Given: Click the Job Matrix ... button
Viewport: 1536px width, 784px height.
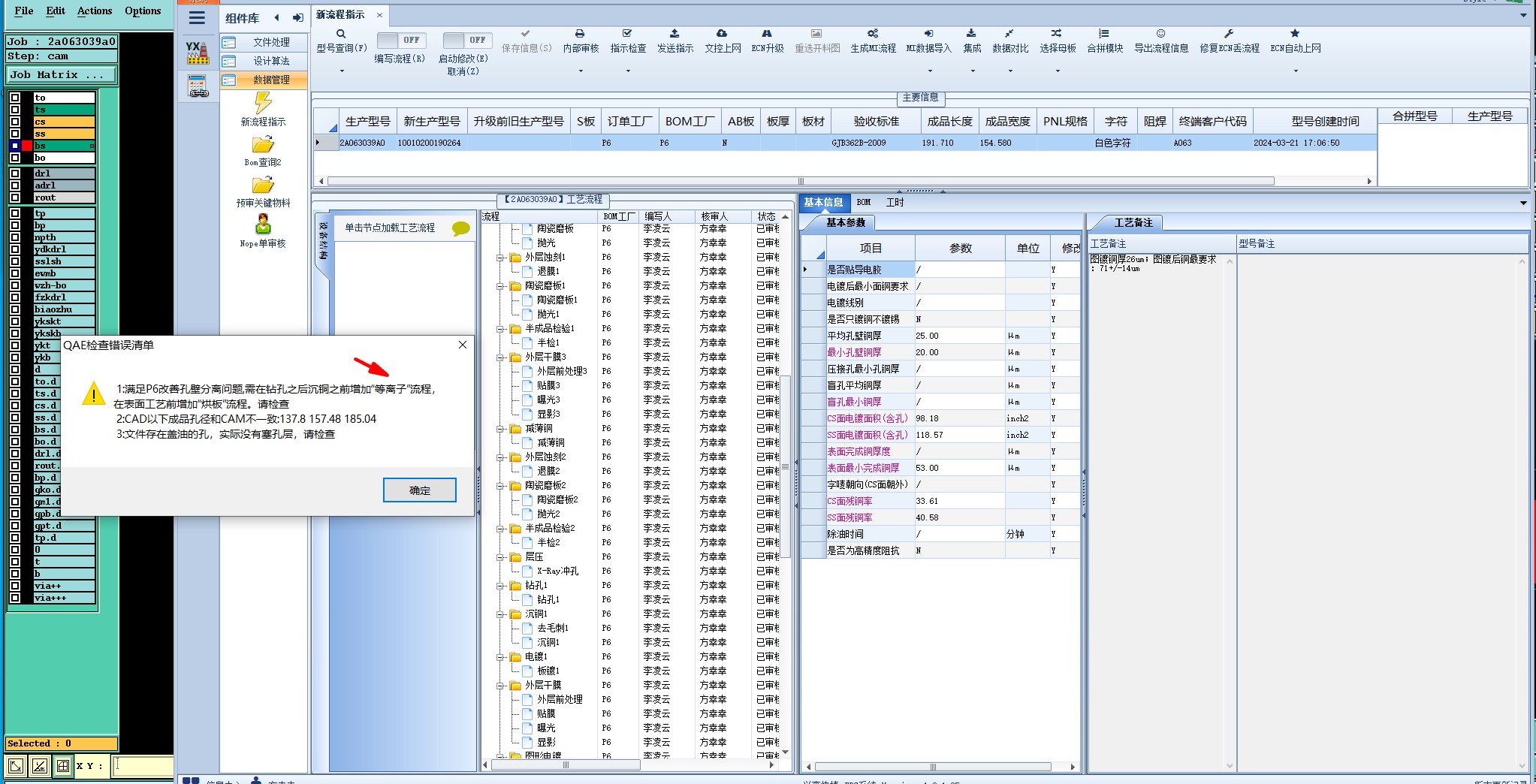Looking at the screenshot, I should [x=62, y=75].
